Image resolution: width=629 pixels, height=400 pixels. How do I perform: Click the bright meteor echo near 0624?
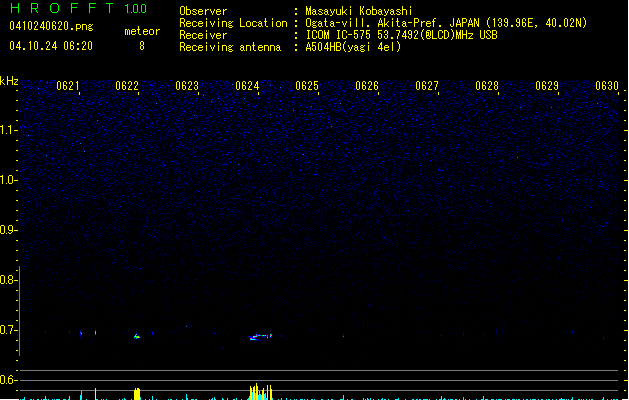click(261, 337)
